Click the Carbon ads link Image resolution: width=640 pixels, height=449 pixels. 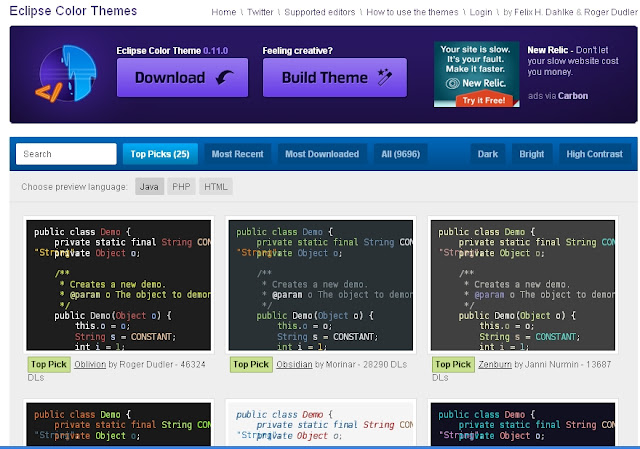(573, 96)
